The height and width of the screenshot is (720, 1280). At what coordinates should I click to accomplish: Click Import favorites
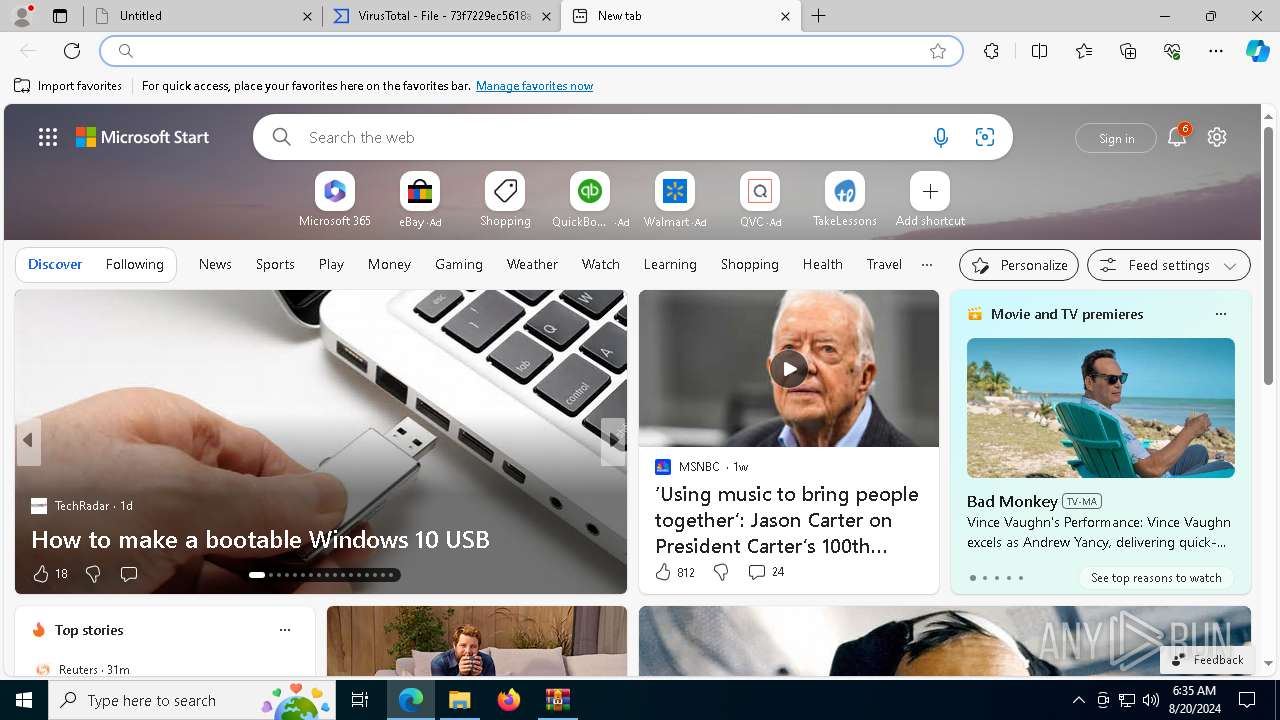pos(68,86)
